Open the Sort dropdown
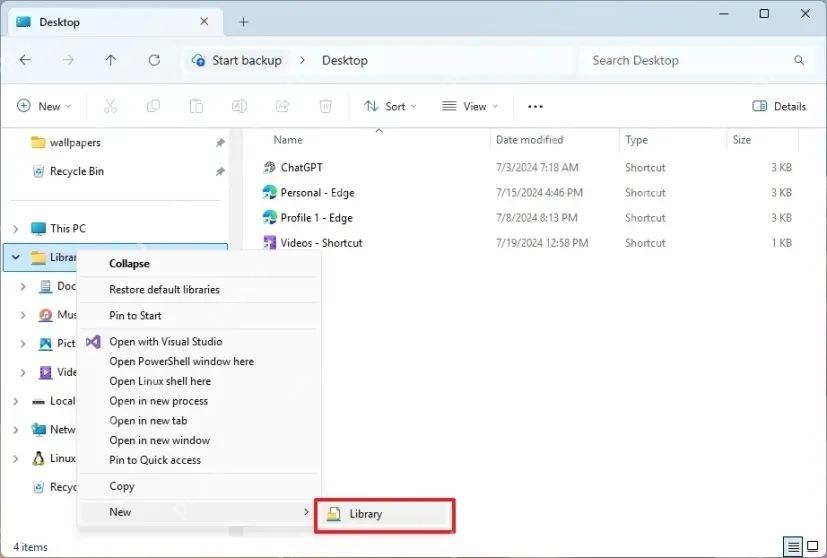The image size is (827, 558). [x=390, y=107]
